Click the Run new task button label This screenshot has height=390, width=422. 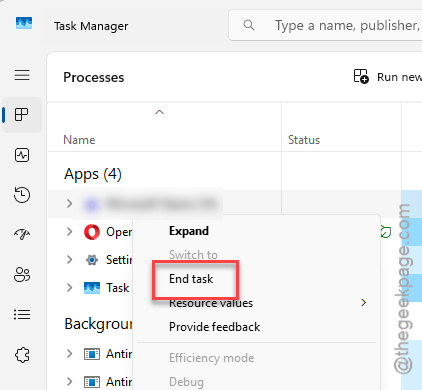pos(399,77)
